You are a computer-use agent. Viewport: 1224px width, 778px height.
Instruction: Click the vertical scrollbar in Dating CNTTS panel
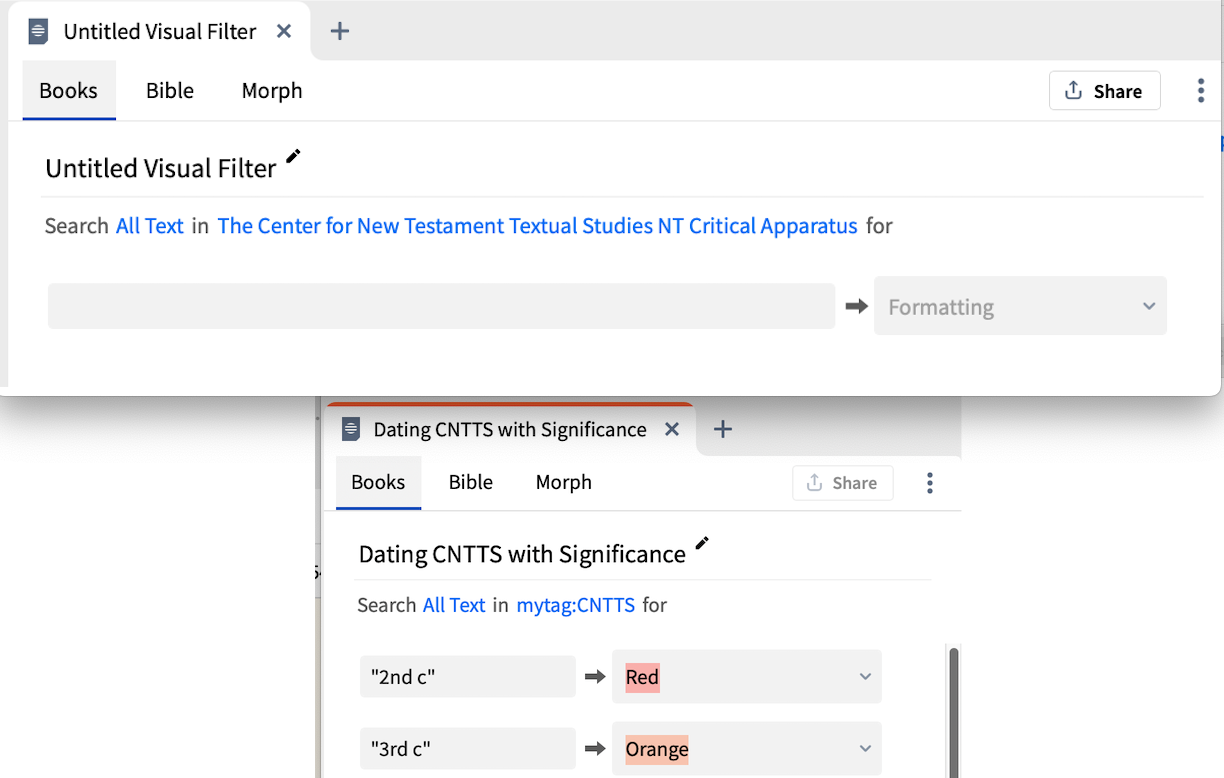953,712
